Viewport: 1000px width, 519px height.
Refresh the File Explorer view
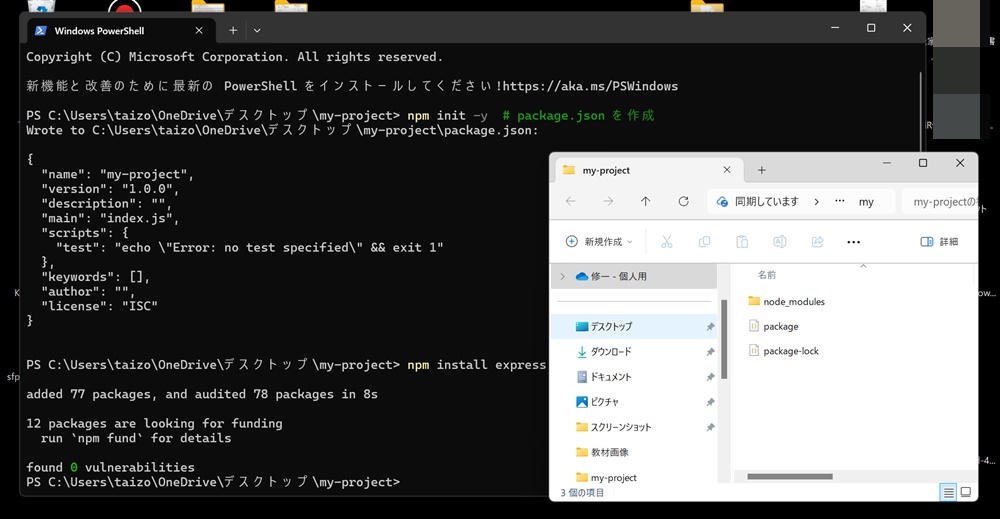(683, 201)
